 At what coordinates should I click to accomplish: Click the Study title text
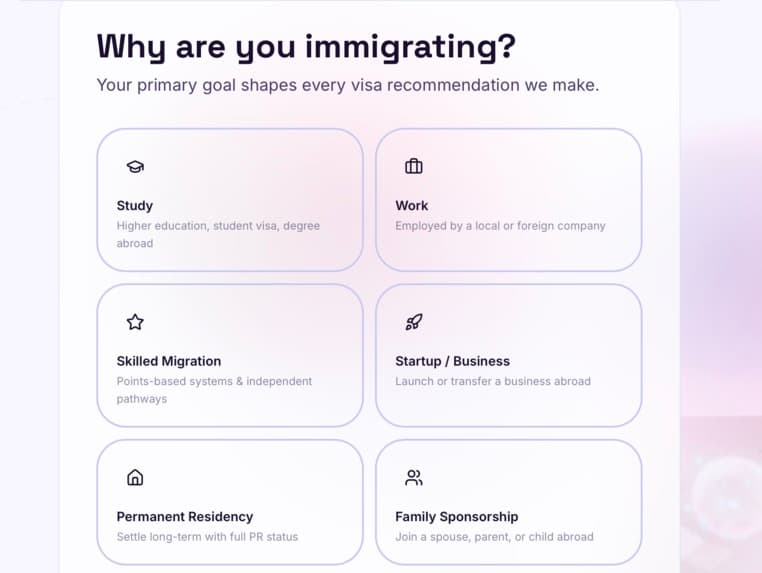(x=135, y=206)
